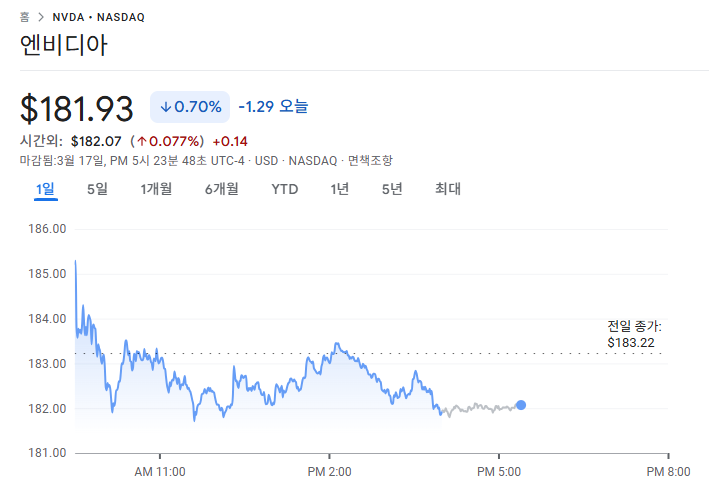Select the 5년 chart range
Screen dimensions: 709x493
(392, 189)
